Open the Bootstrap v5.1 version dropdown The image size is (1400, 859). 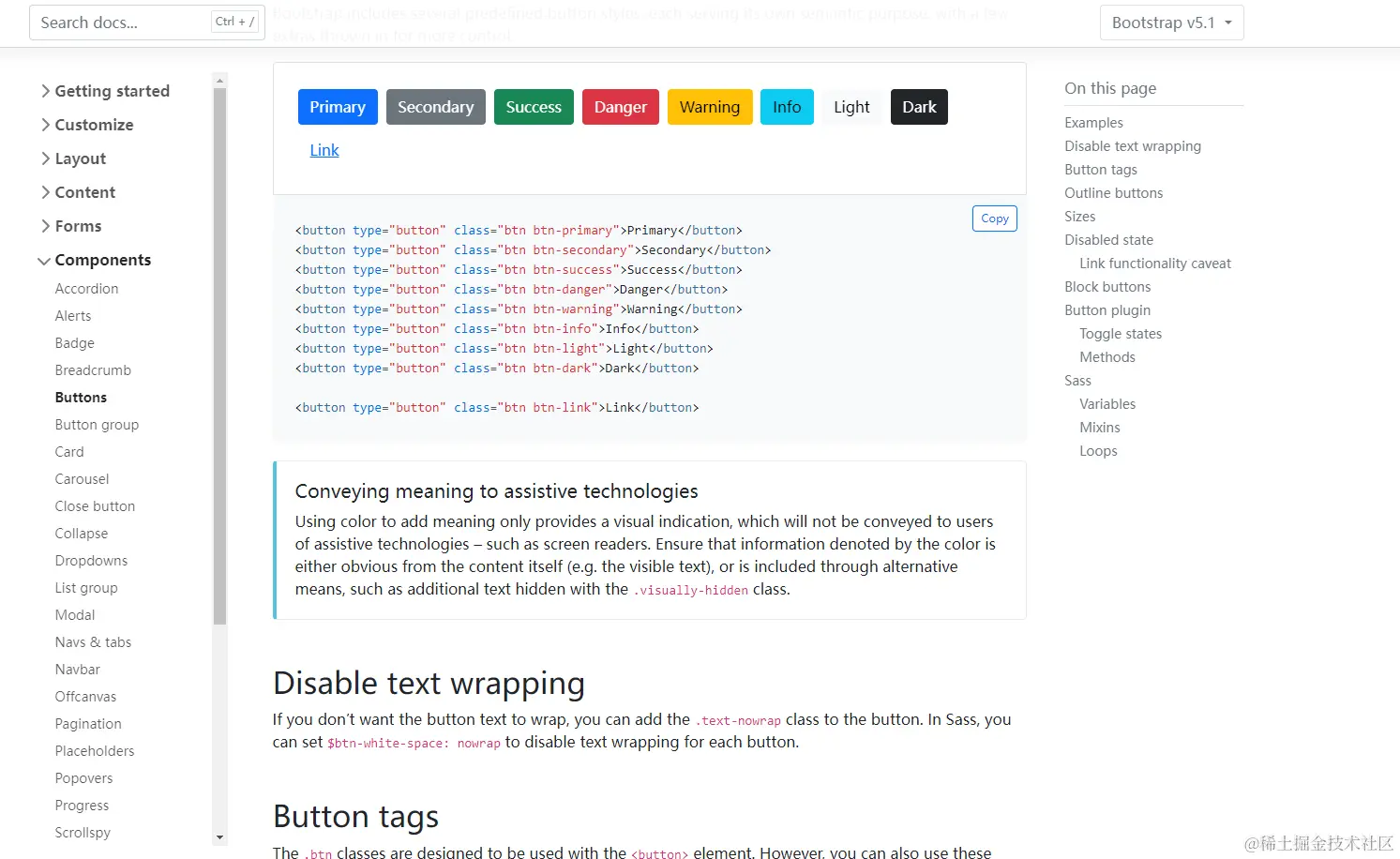pos(1171,23)
